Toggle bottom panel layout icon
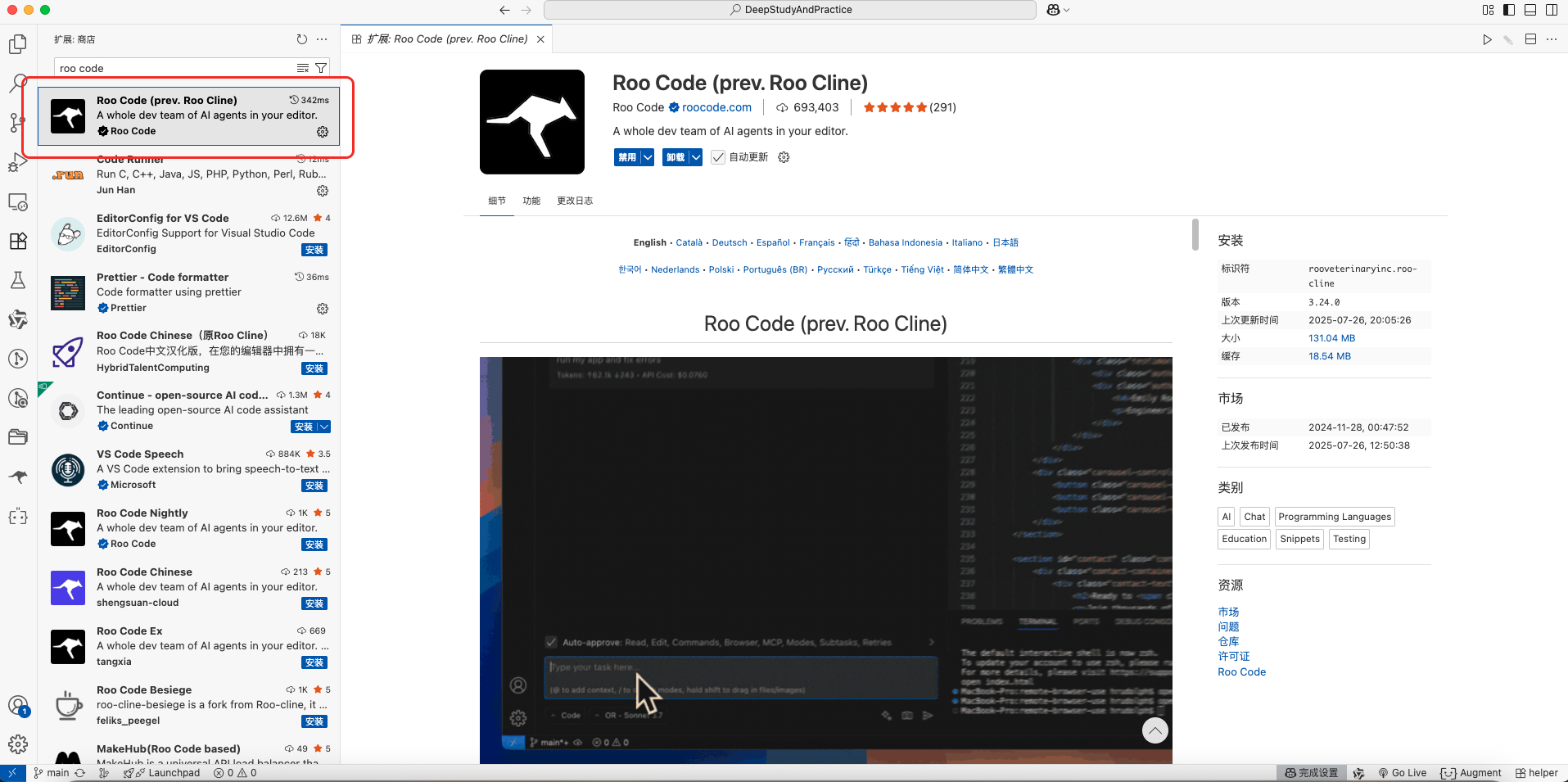 pos(1530,10)
